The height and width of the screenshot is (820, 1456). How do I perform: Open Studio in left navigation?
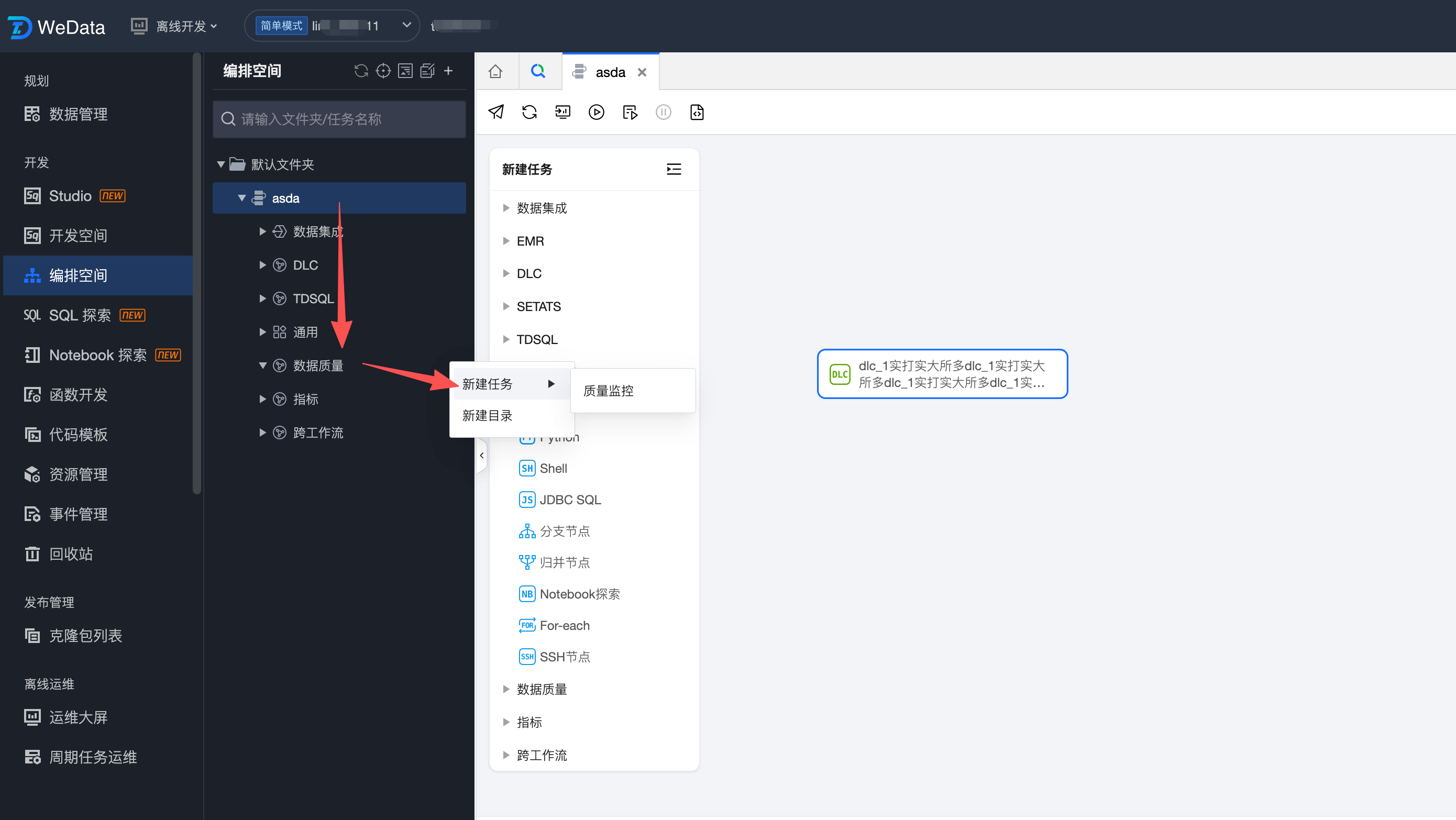pos(70,195)
